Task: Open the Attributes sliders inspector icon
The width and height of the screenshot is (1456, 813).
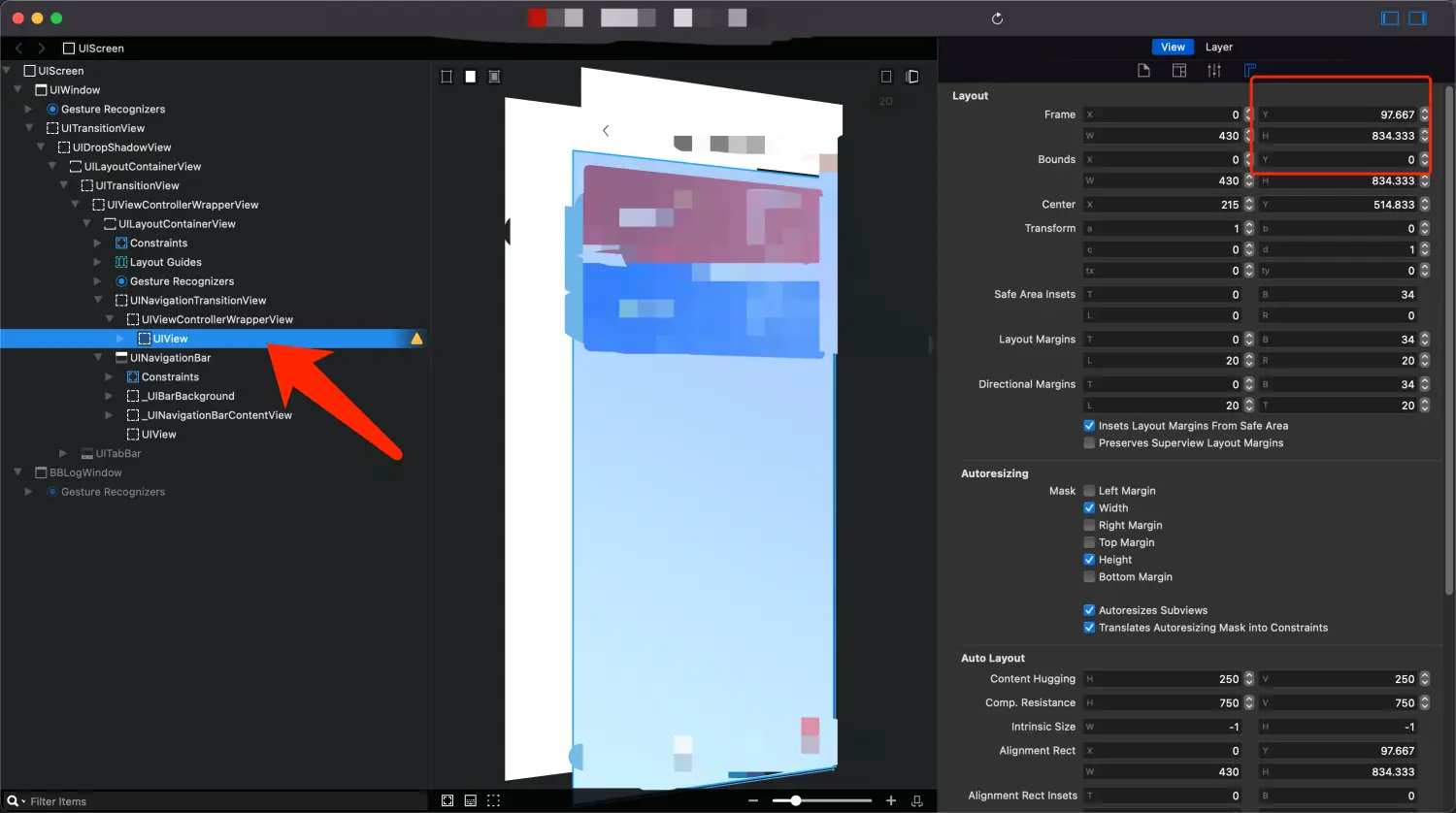Action: click(1214, 70)
